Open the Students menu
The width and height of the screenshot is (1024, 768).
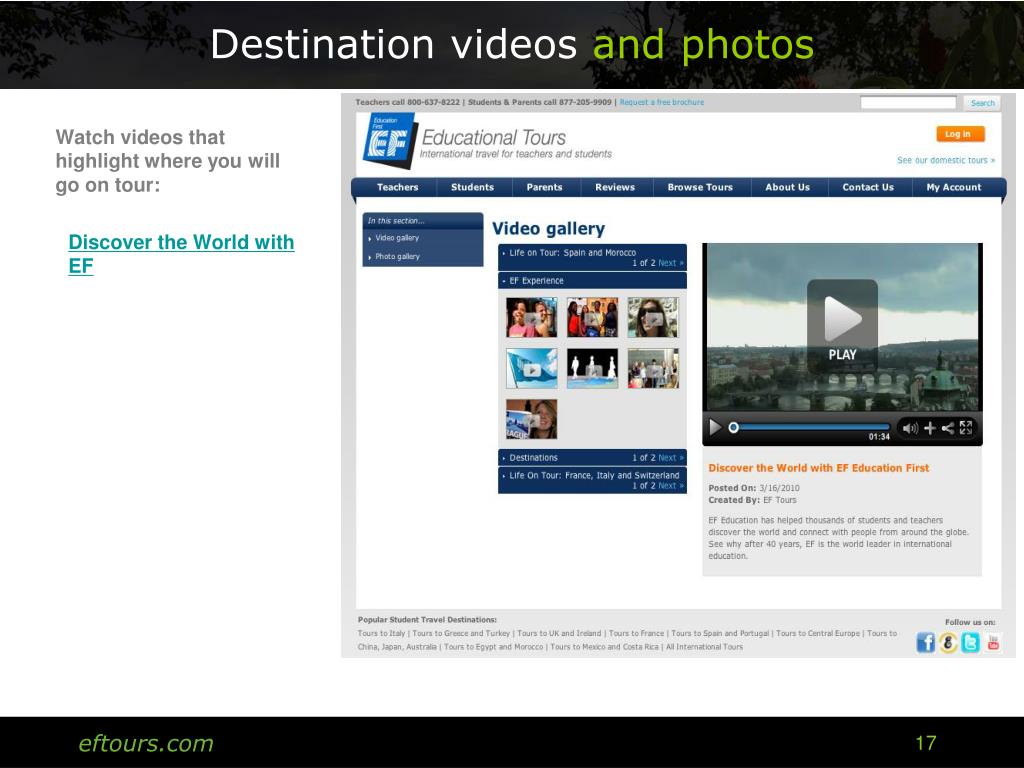[472, 187]
